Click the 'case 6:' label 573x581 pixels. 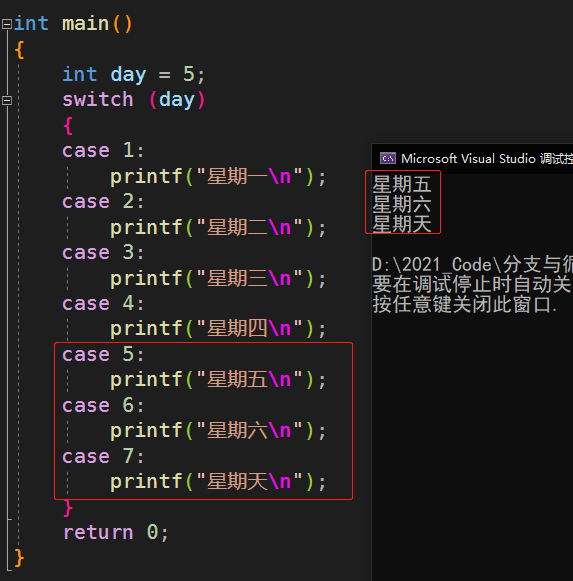[103, 405]
